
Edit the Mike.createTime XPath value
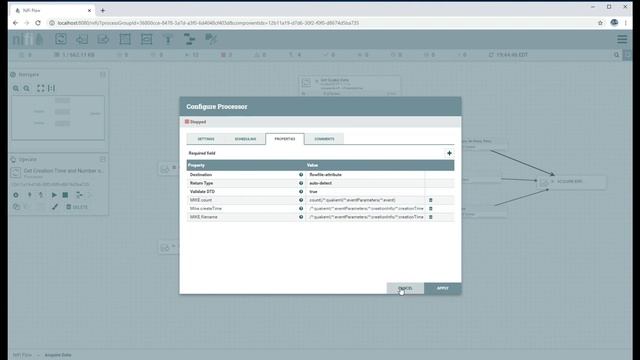pos(365,209)
